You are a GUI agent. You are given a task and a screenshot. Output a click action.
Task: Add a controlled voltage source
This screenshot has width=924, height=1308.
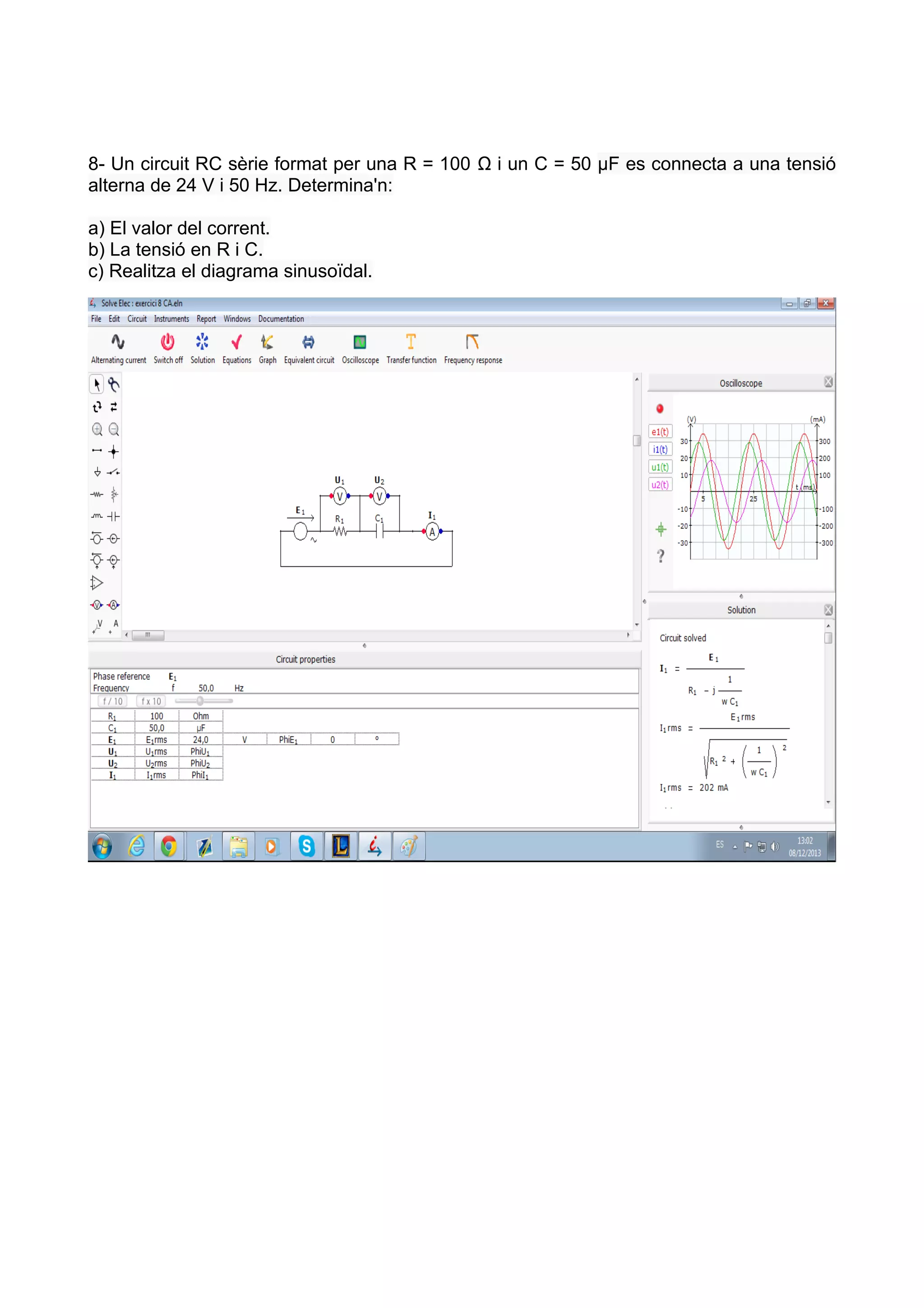point(97,561)
